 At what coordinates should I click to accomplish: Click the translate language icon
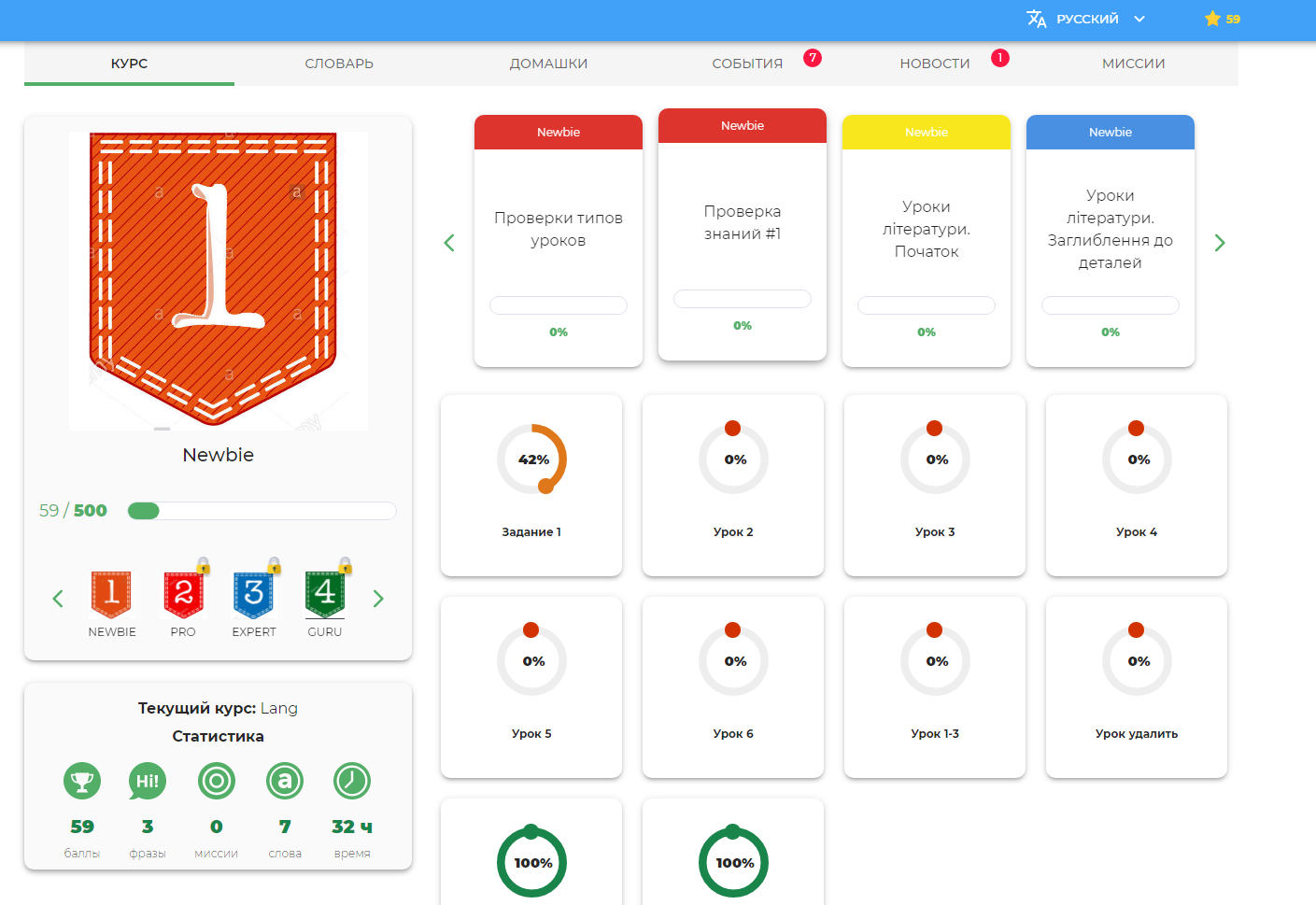1037,19
